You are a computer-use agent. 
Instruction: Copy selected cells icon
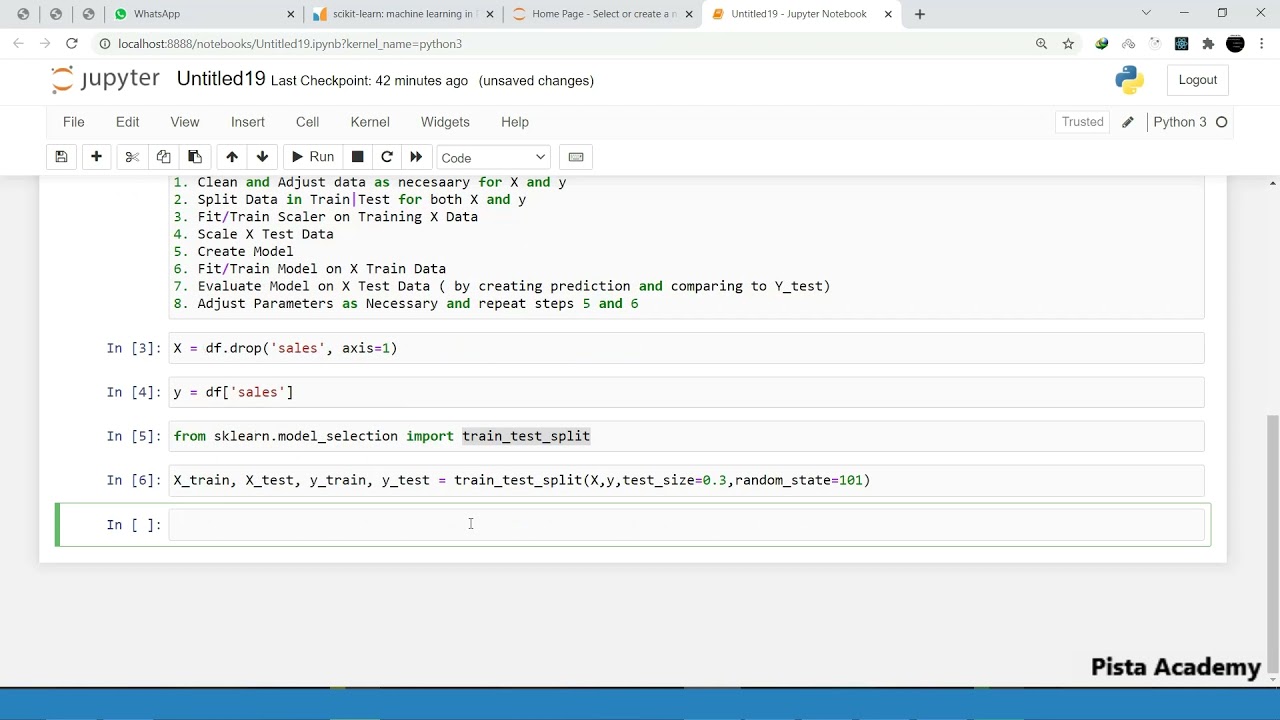[x=164, y=157]
